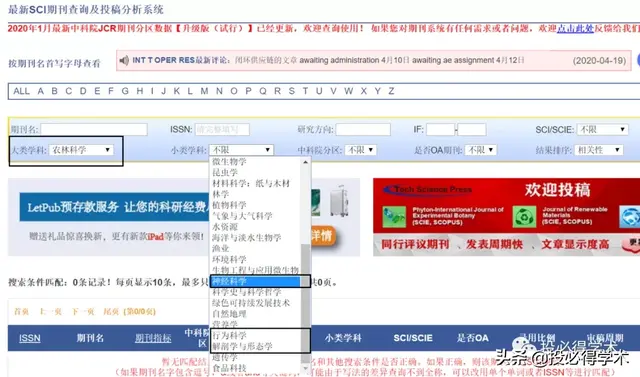Viewport: 640px width, 377px height.
Task: Click the 下一页 pagination link
Action: click(83, 312)
